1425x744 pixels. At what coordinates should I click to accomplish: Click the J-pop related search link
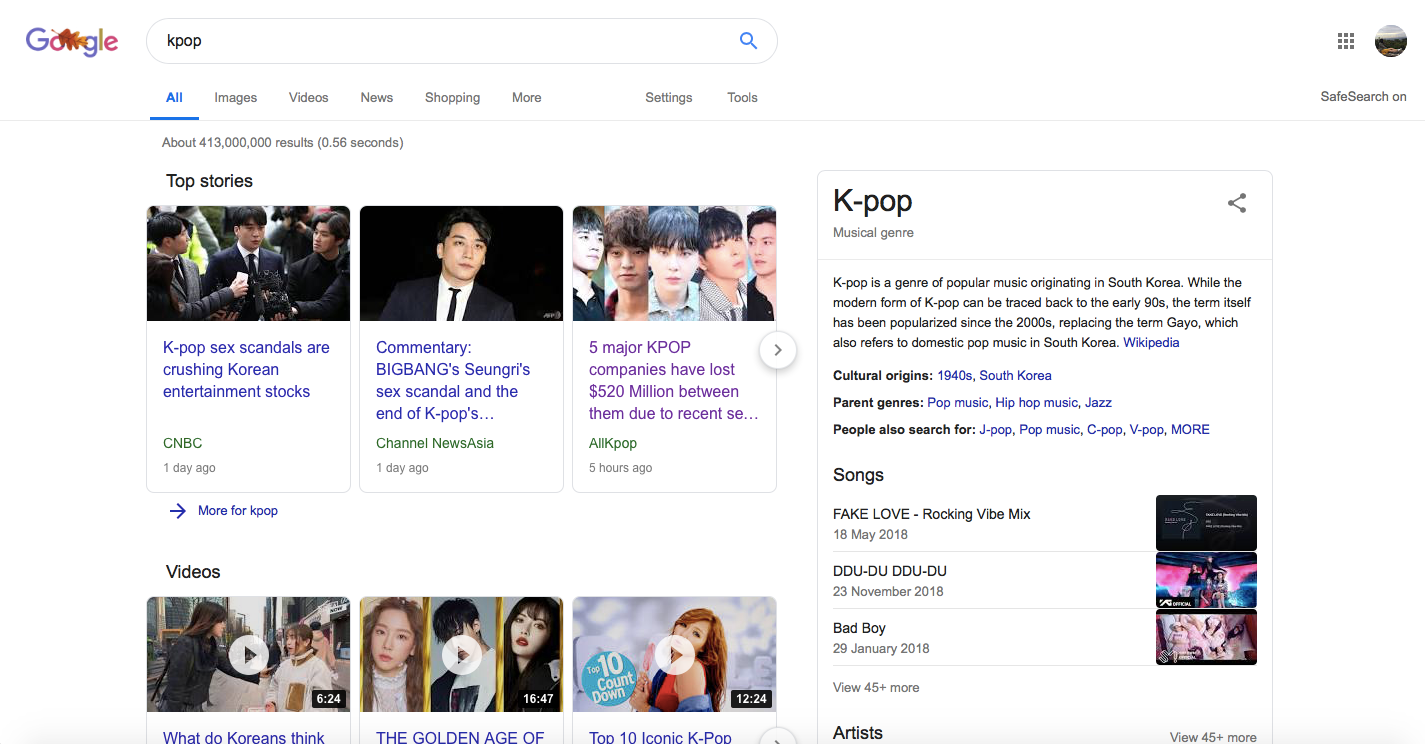pyautogui.click(x=995, y=430)
